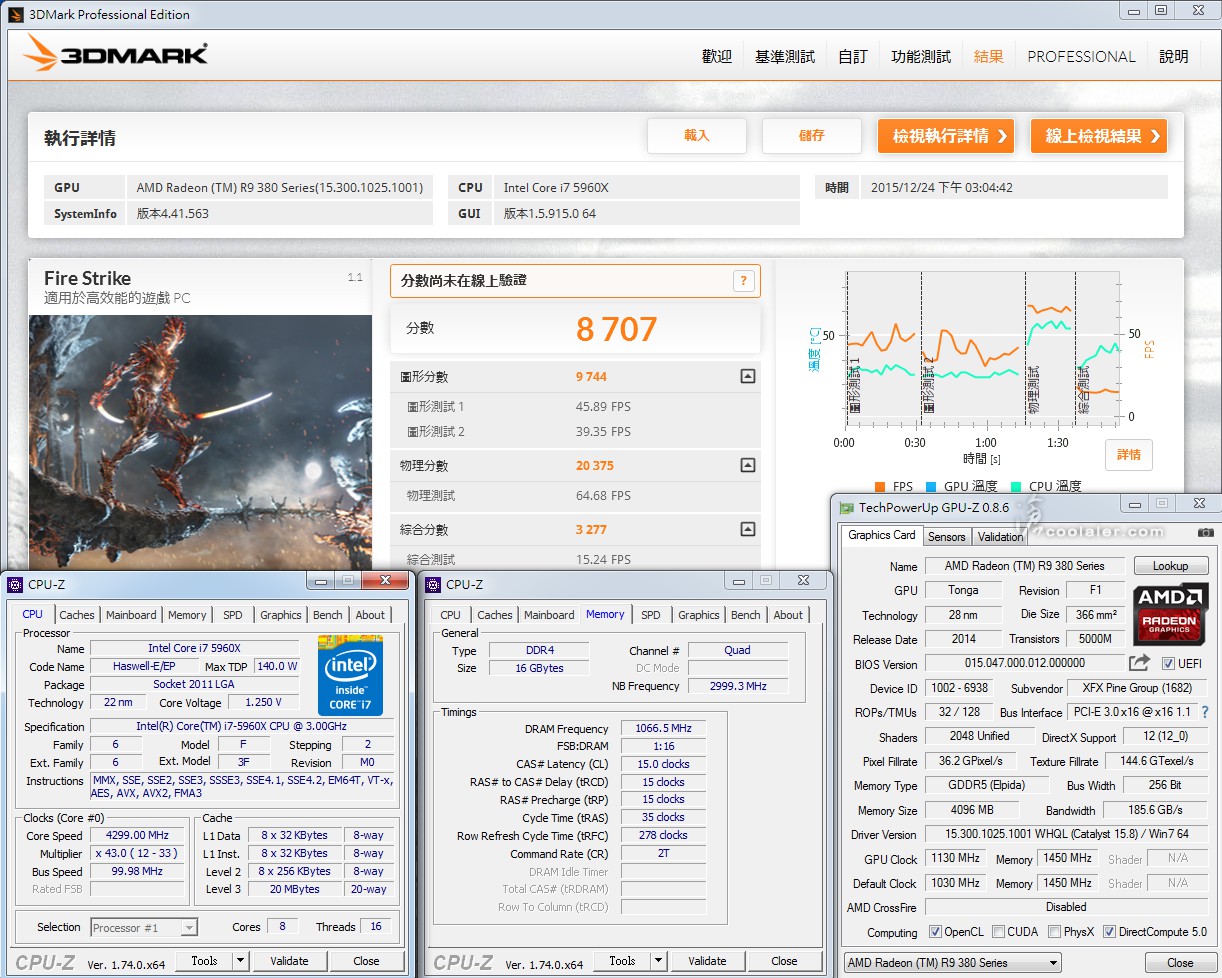The height and width of the screenshot is (978, 1222).
Task: Click the 線上檢視結果 button
Action: [x=1099, y=136]
